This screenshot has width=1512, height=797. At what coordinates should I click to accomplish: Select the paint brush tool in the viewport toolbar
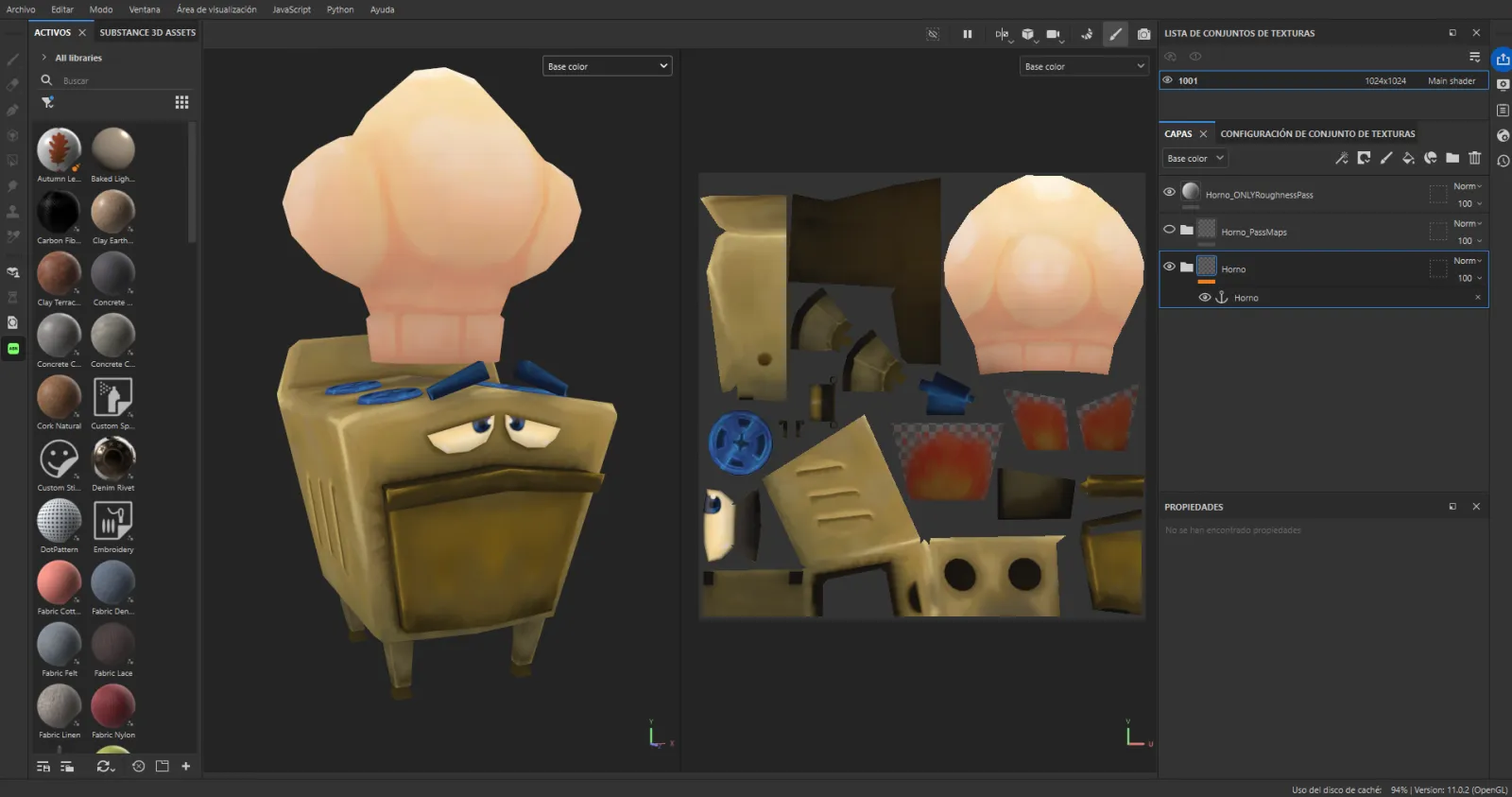[1116, 34]
